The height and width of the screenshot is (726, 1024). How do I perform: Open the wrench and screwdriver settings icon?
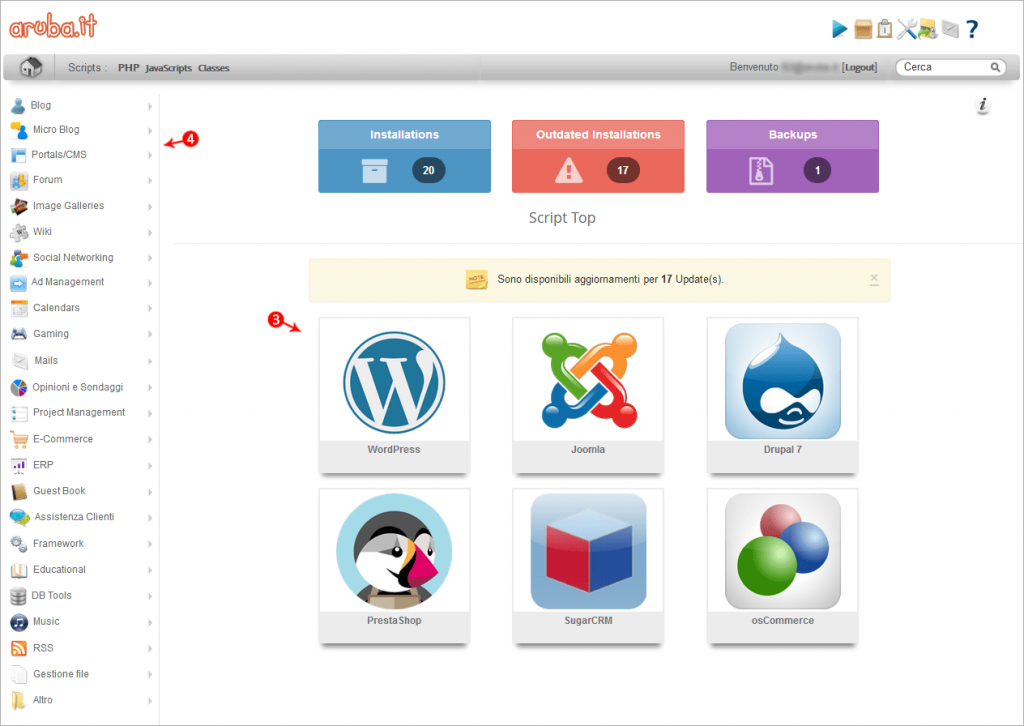click(906, 29)
